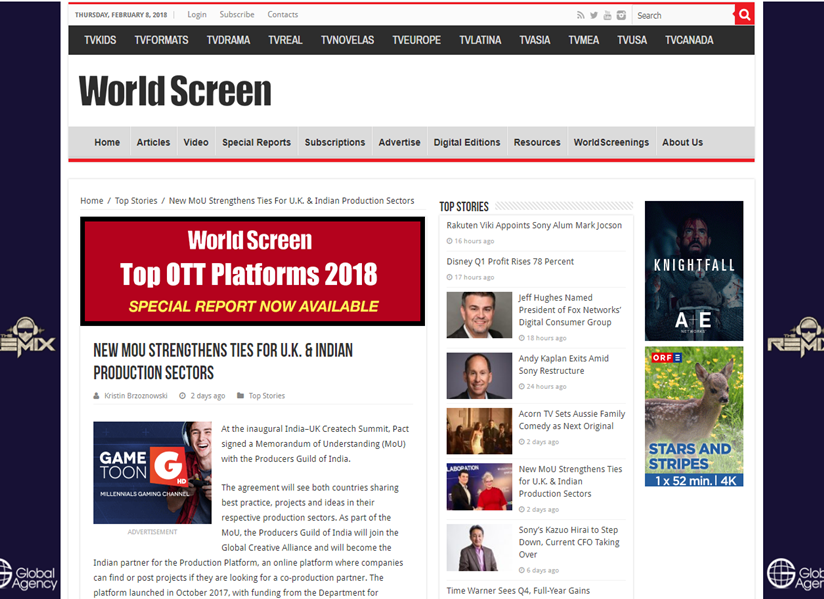
Task: Open Jeff Hughes Named President story
Action: [570, 310]
